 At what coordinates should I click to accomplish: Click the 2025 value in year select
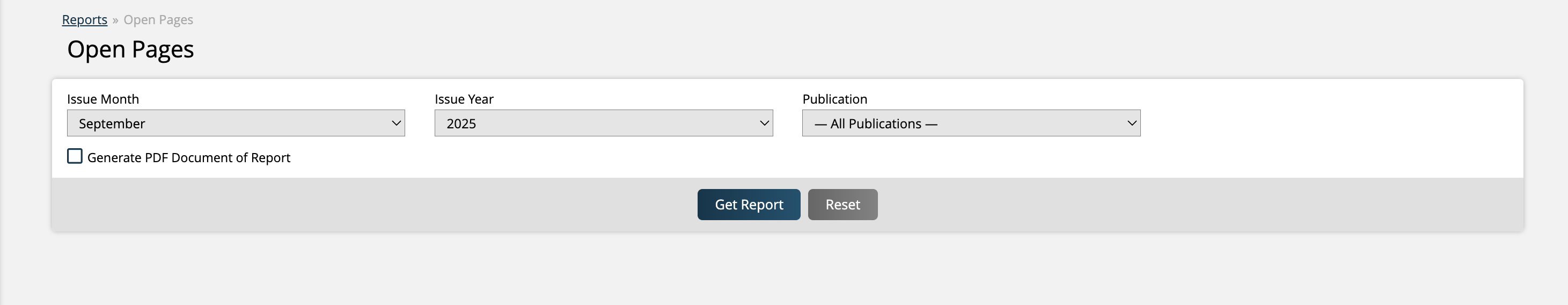[x=461, y=124]
